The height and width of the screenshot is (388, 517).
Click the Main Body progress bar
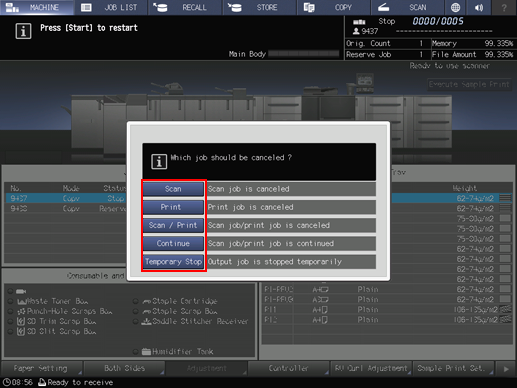point(304,54)
